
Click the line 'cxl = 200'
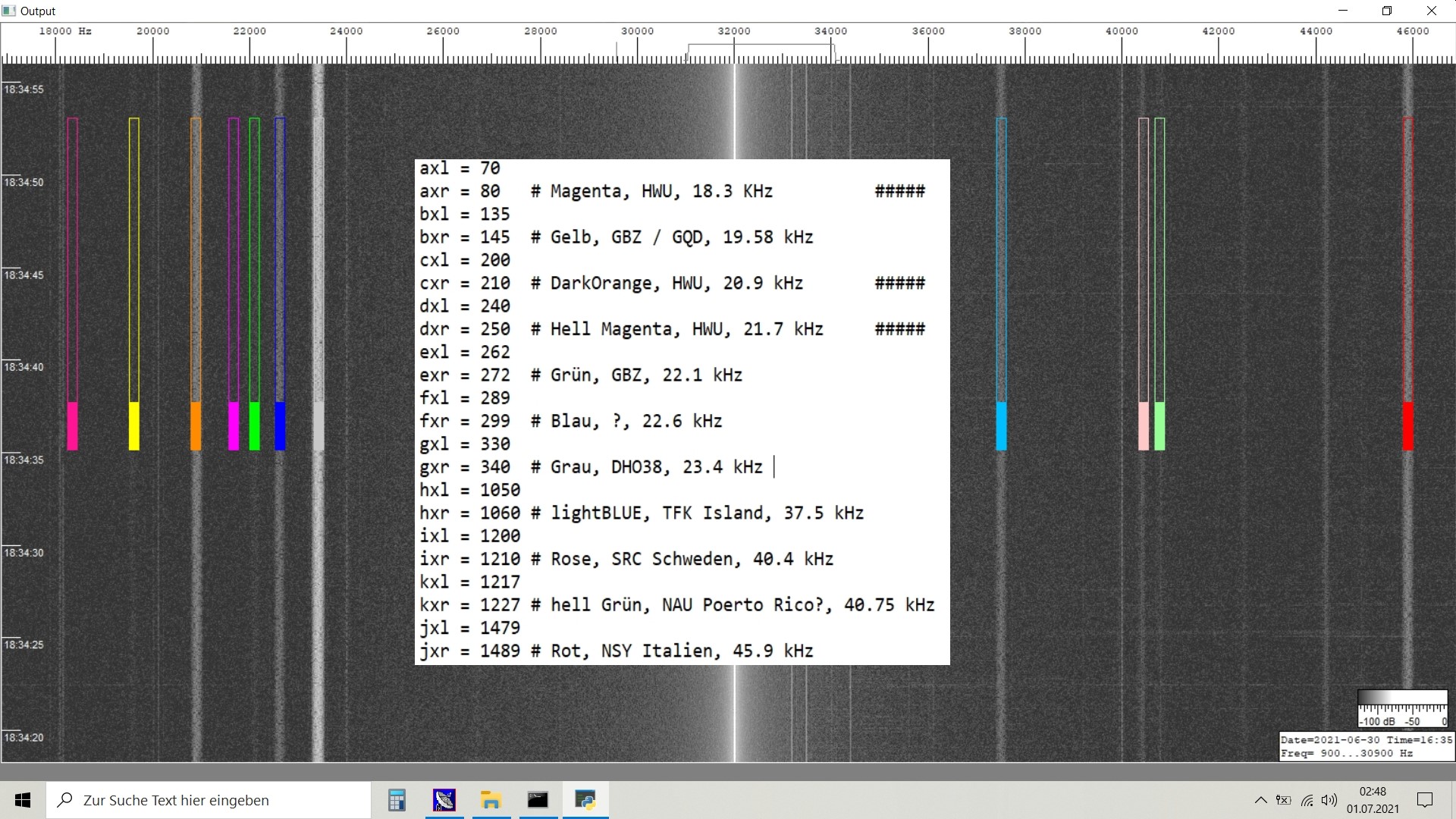pyautogui.click(x=465, y=260)
